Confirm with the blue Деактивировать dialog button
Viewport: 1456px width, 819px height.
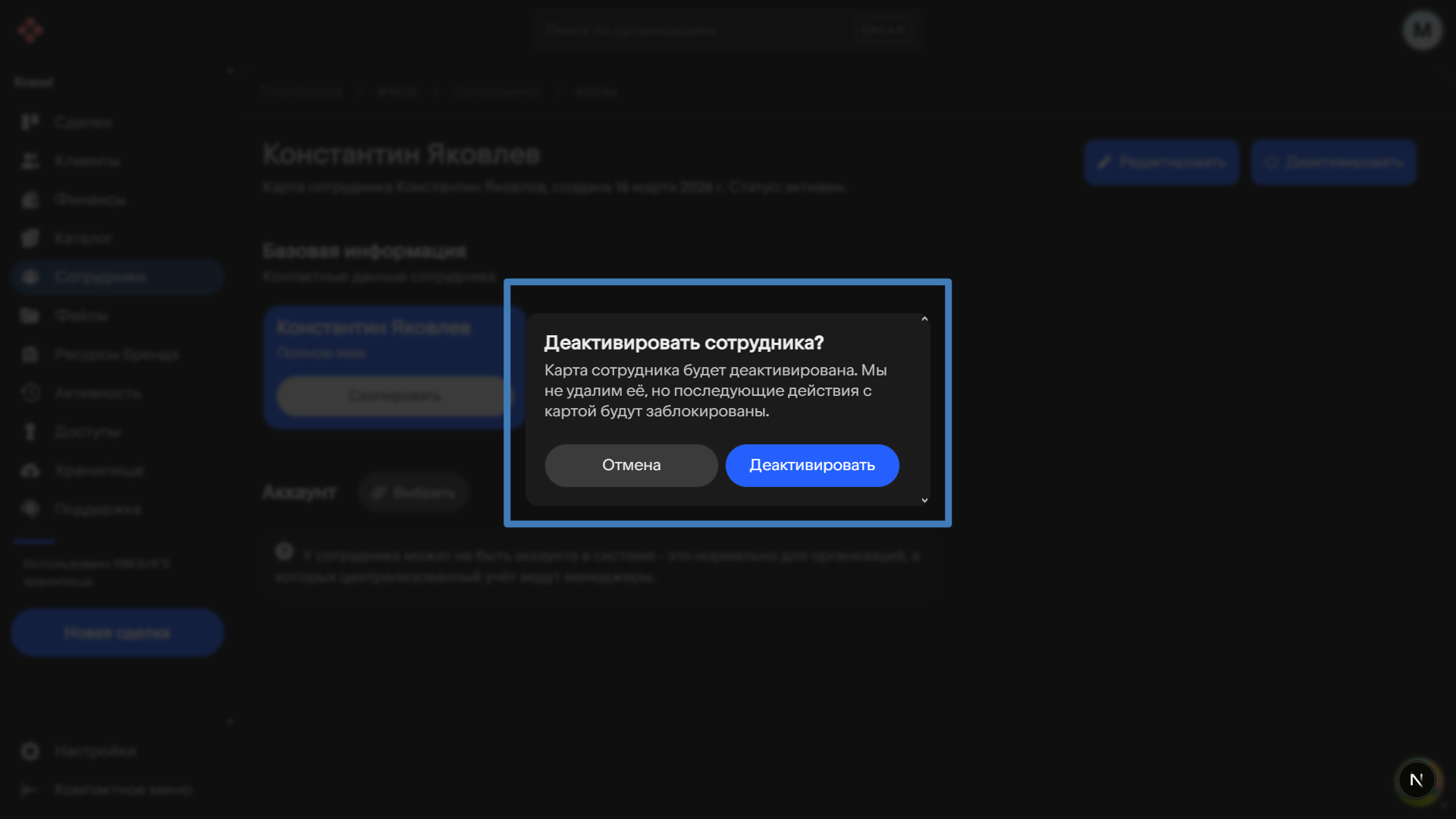[812, 466]
